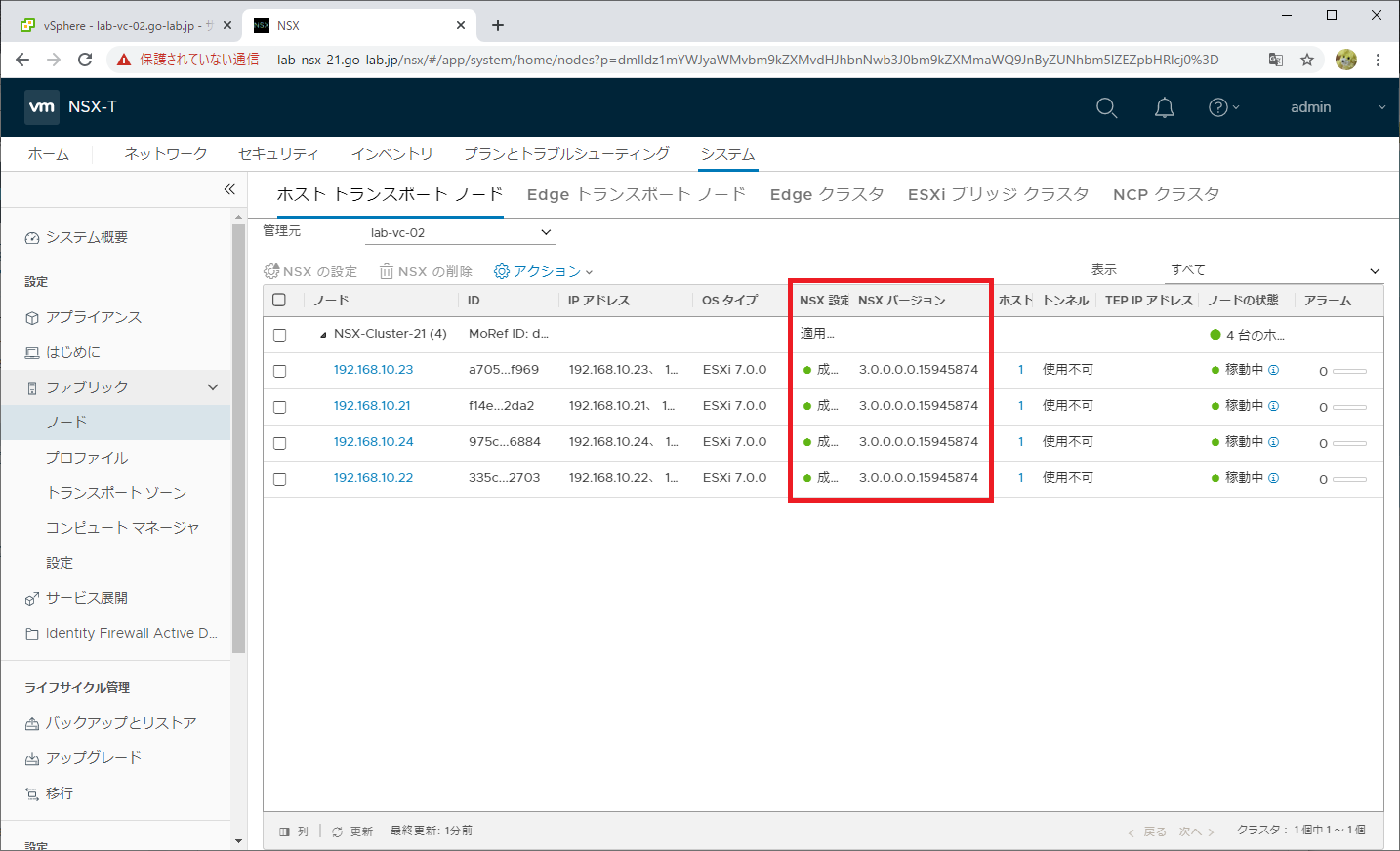Check the 192.168.10.21 row checkbox
The image size is (1400, 851).
point(279,407)
